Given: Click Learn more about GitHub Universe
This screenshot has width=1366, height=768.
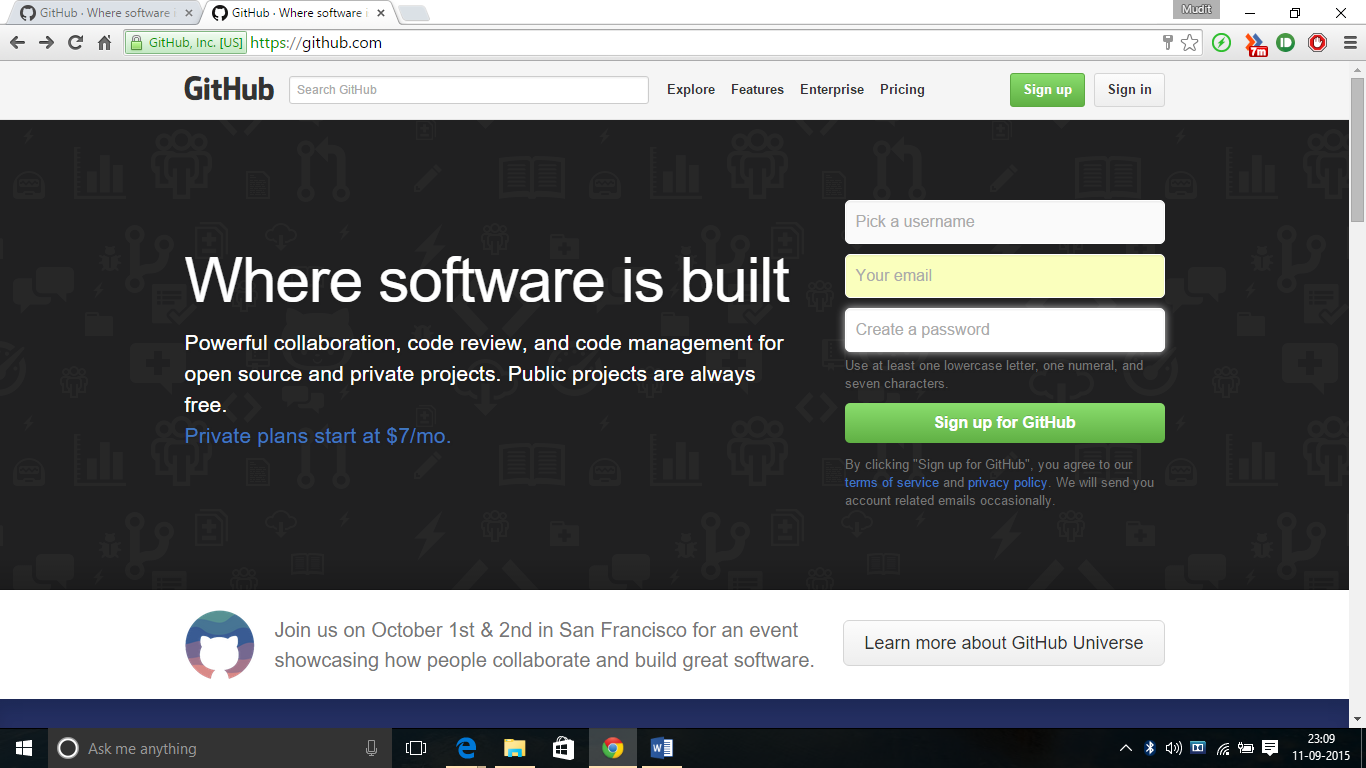Looking at the screenshot, I should (x=1004, y=643).
